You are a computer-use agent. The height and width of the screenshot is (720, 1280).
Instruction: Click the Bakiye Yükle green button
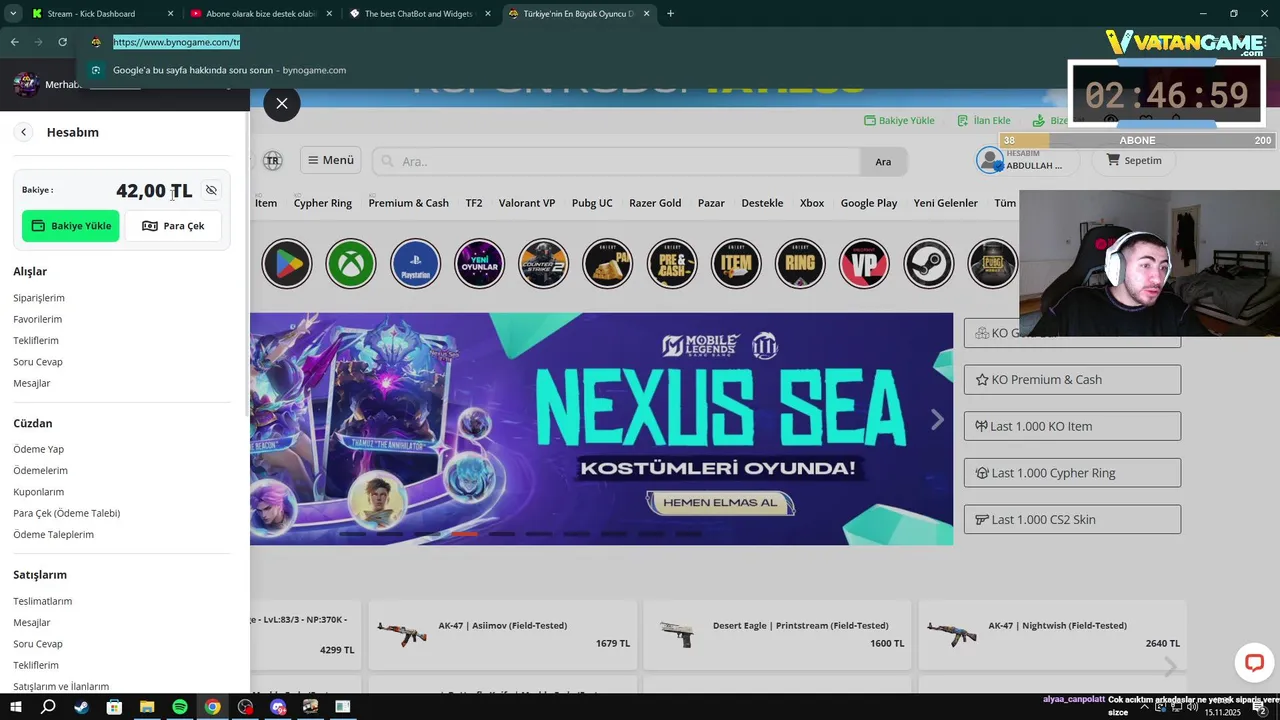click(x=71, y=226)
